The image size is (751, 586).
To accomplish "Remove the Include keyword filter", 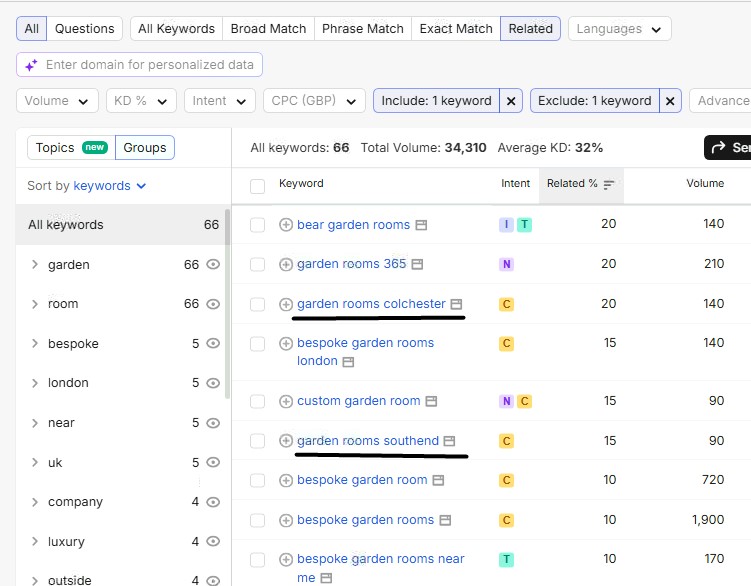I will 511,101.
